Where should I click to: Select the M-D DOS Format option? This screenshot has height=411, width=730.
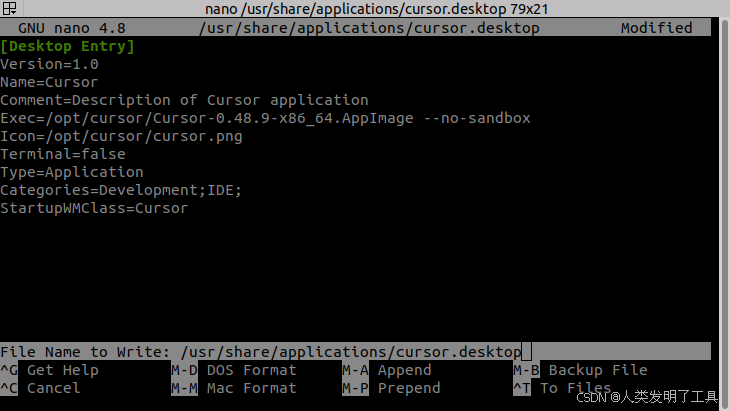point(234,370)
